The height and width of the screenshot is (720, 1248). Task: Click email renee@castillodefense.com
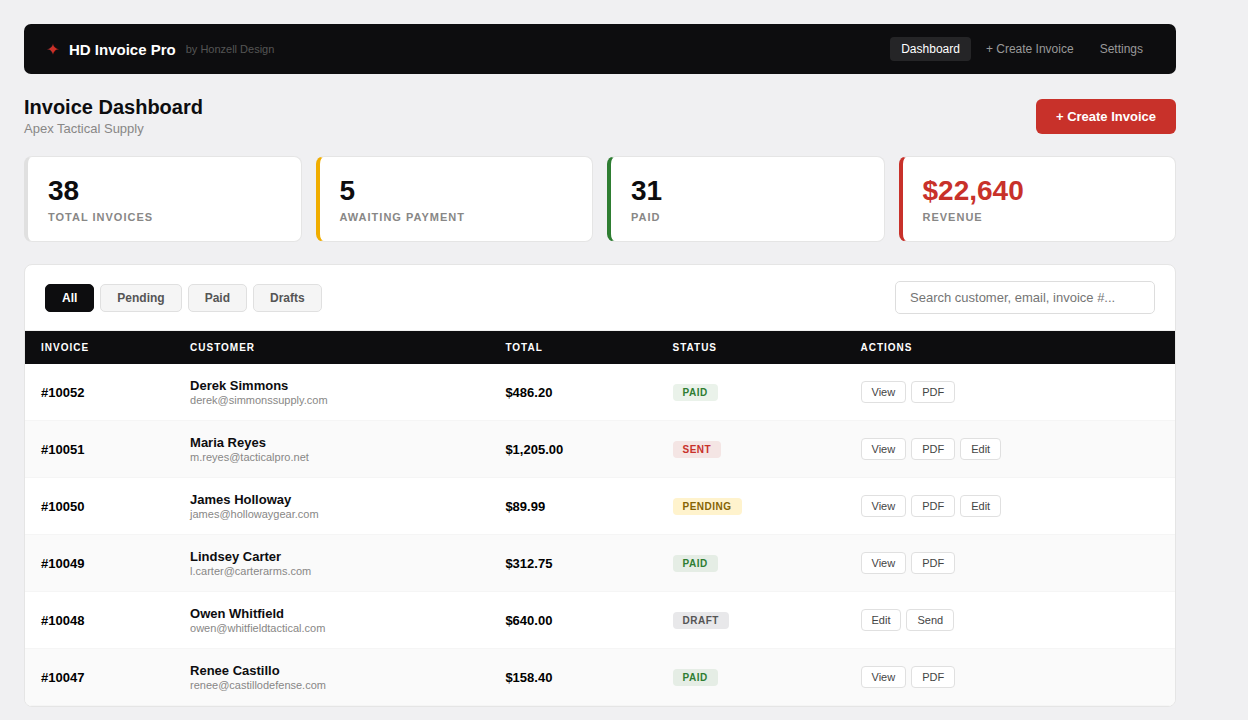point(258,685)
